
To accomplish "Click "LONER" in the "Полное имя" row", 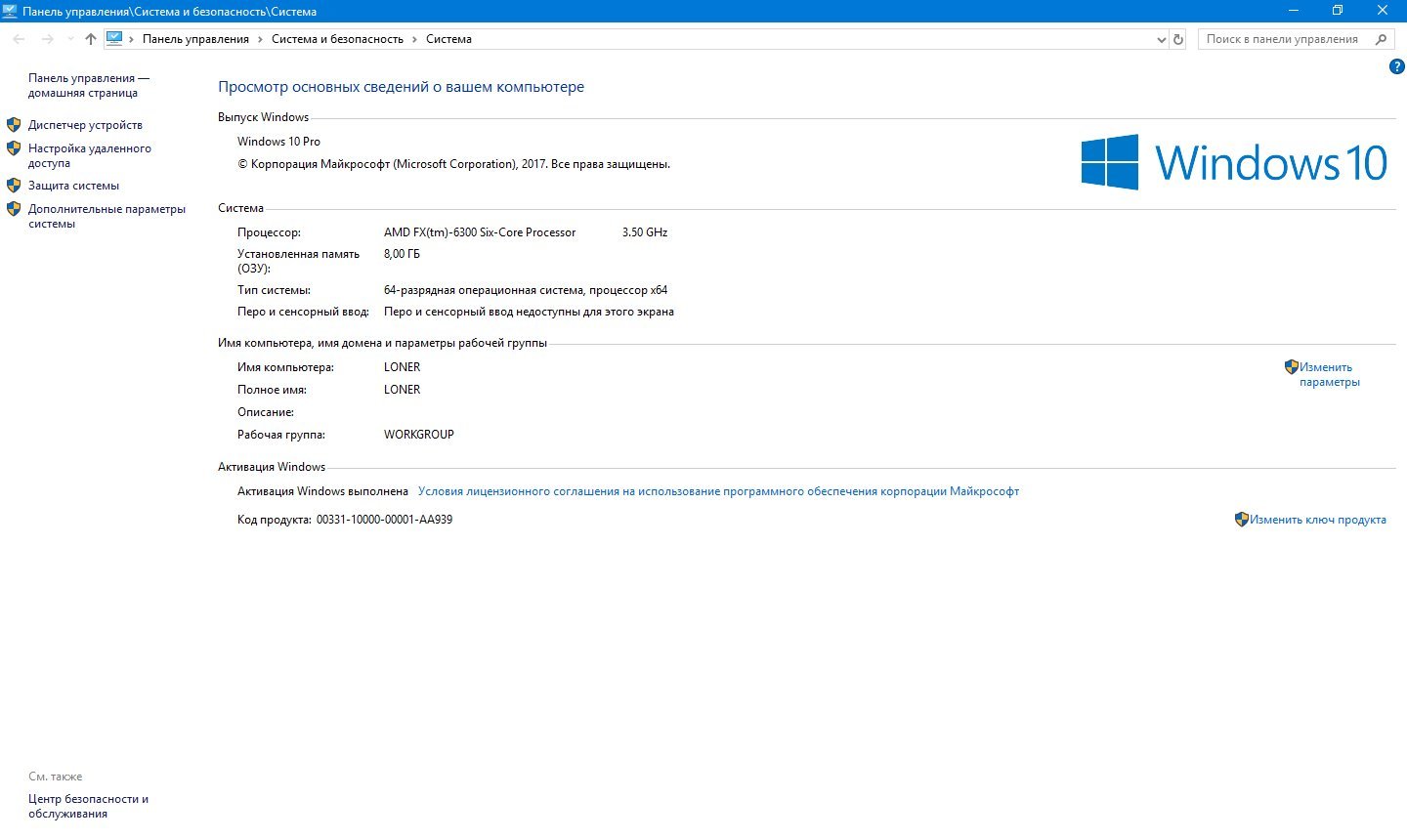I will click(402, 390).
